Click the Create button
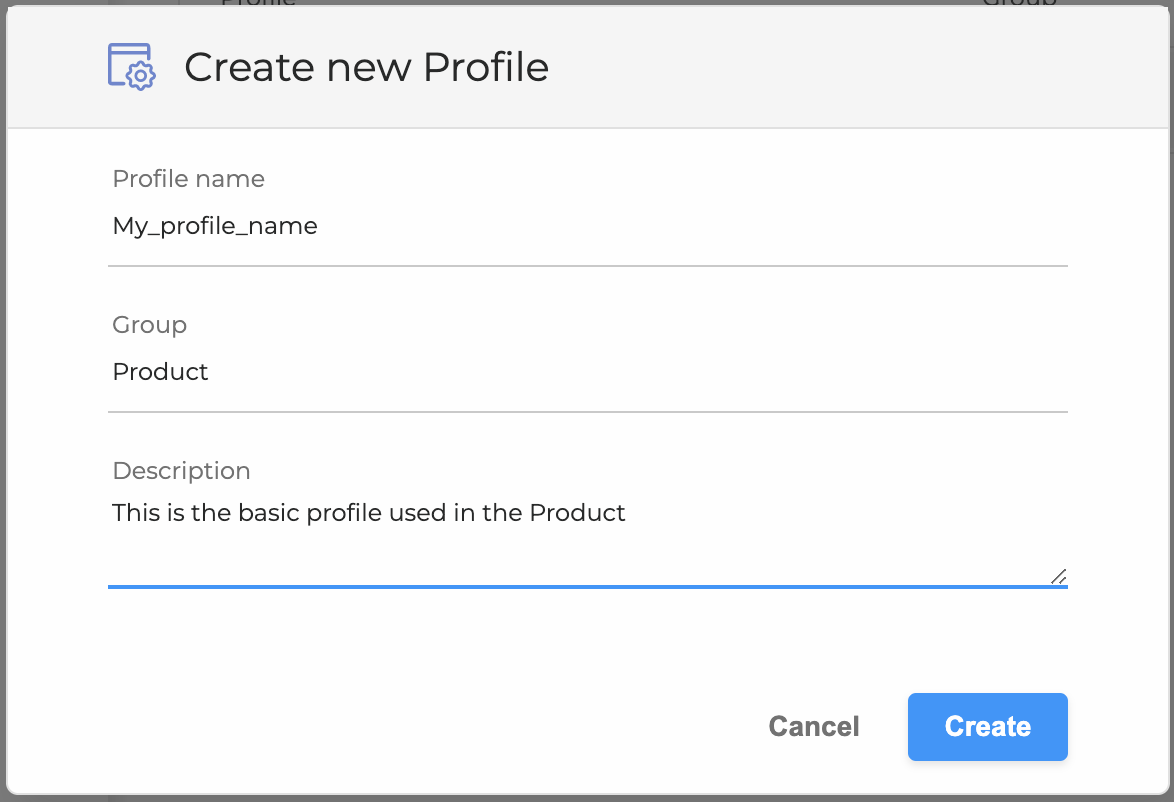This screenshot has width=1174, height=802. [987, 727]
